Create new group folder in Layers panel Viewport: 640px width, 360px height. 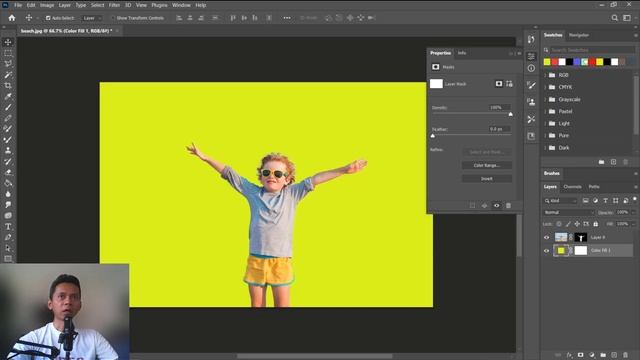[603, 355]
